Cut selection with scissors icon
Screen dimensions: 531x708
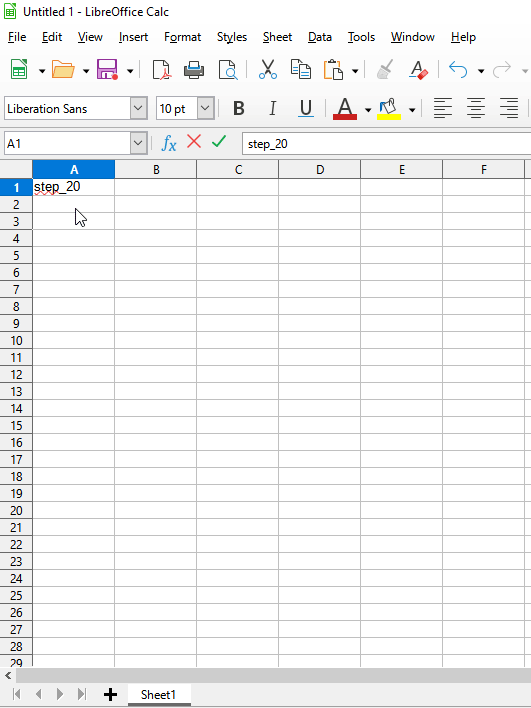click(268, 70)
